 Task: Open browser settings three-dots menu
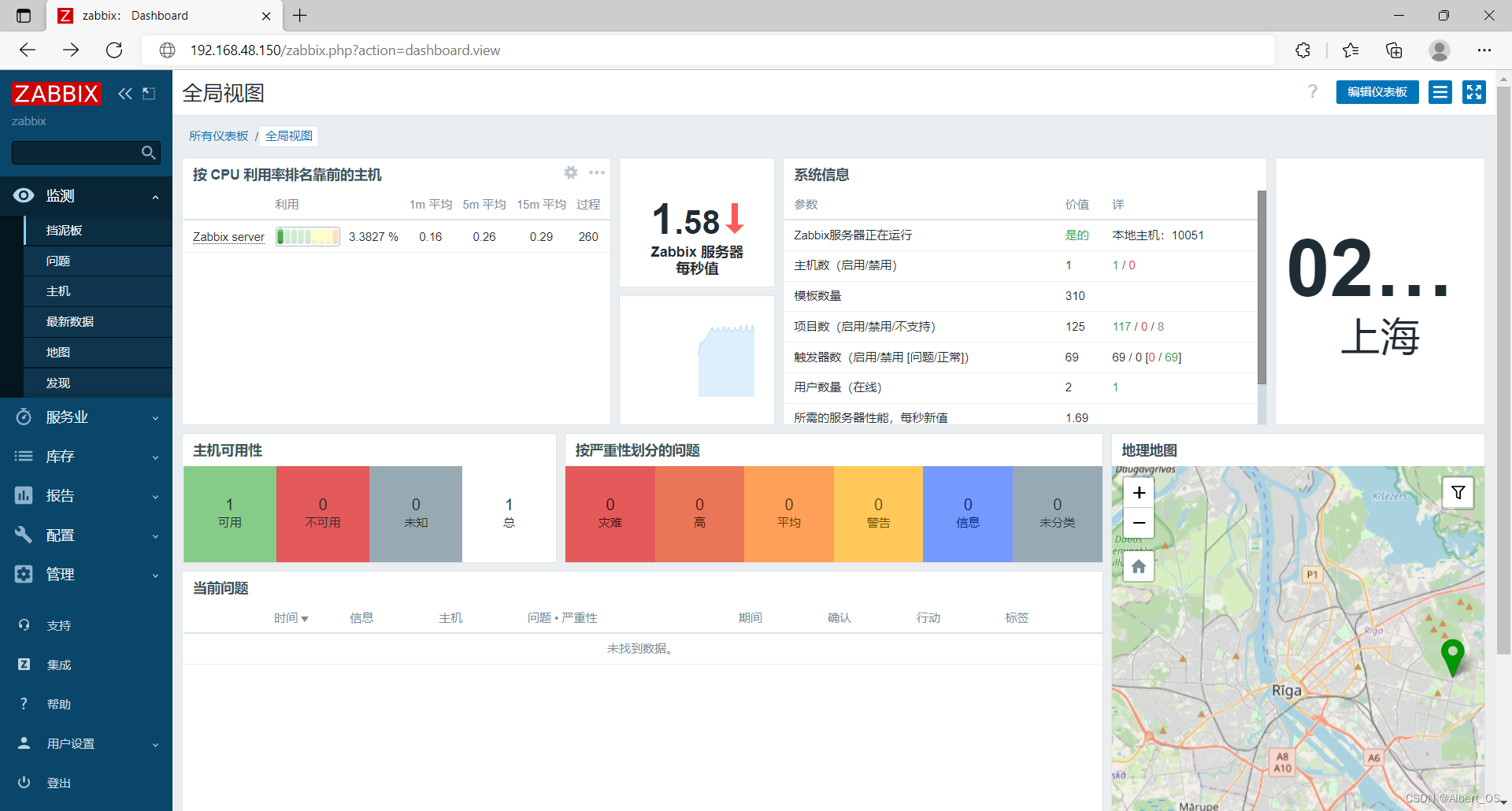[1484, 50]
